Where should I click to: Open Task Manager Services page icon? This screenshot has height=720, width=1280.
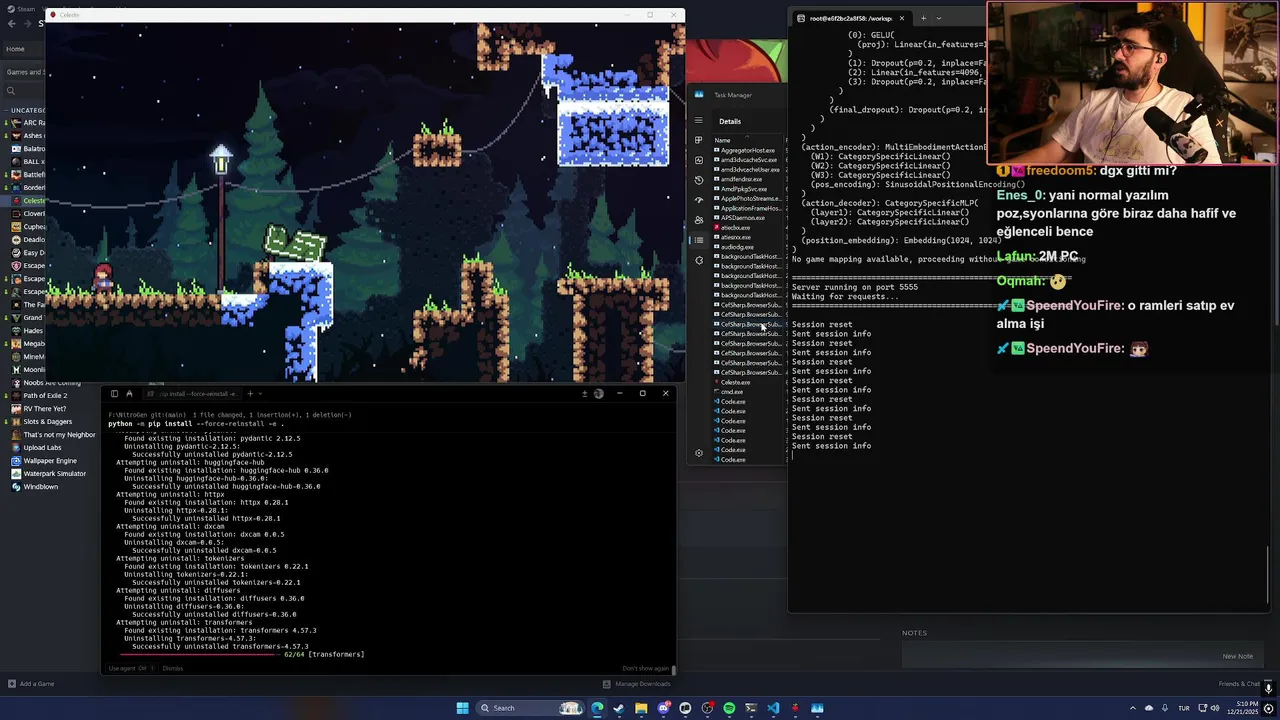coord(699,260)
